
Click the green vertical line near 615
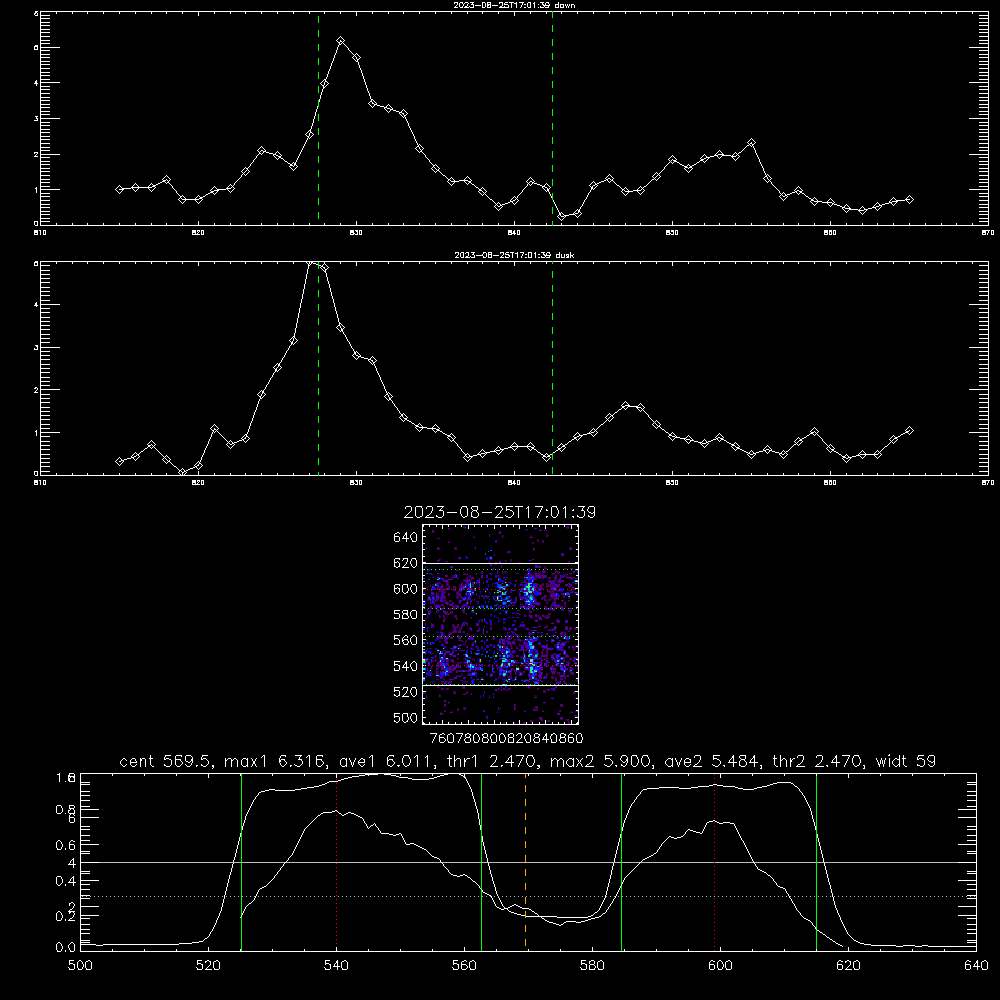[816, 861]
